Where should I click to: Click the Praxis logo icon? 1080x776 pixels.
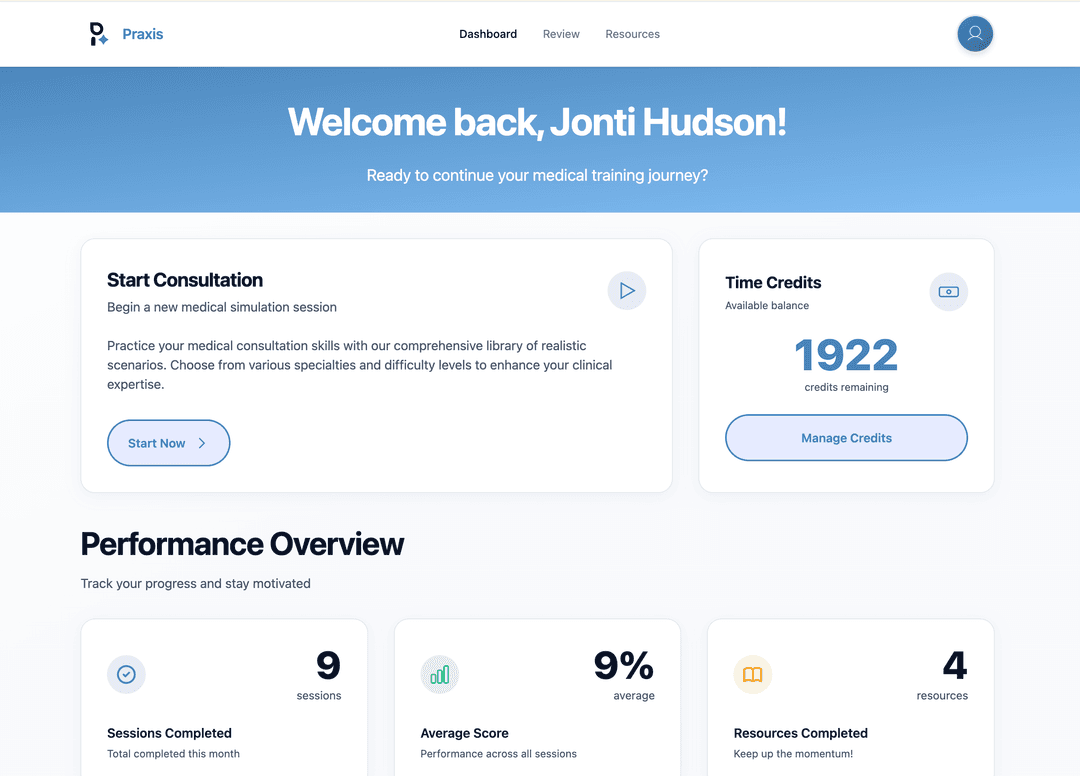97,33
